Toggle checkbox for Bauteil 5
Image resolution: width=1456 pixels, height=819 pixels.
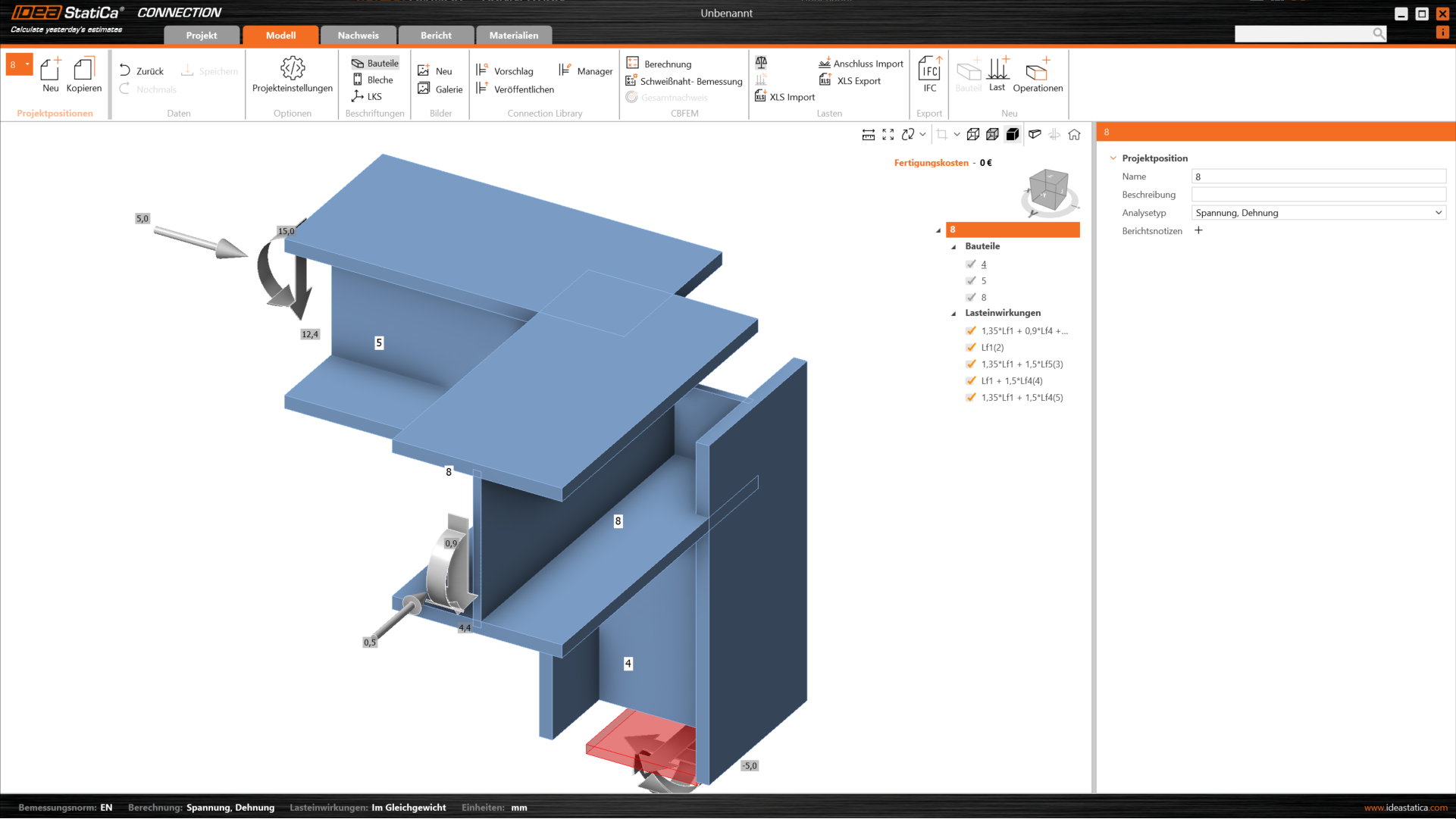pyautogui.click(x=971, y=280)
